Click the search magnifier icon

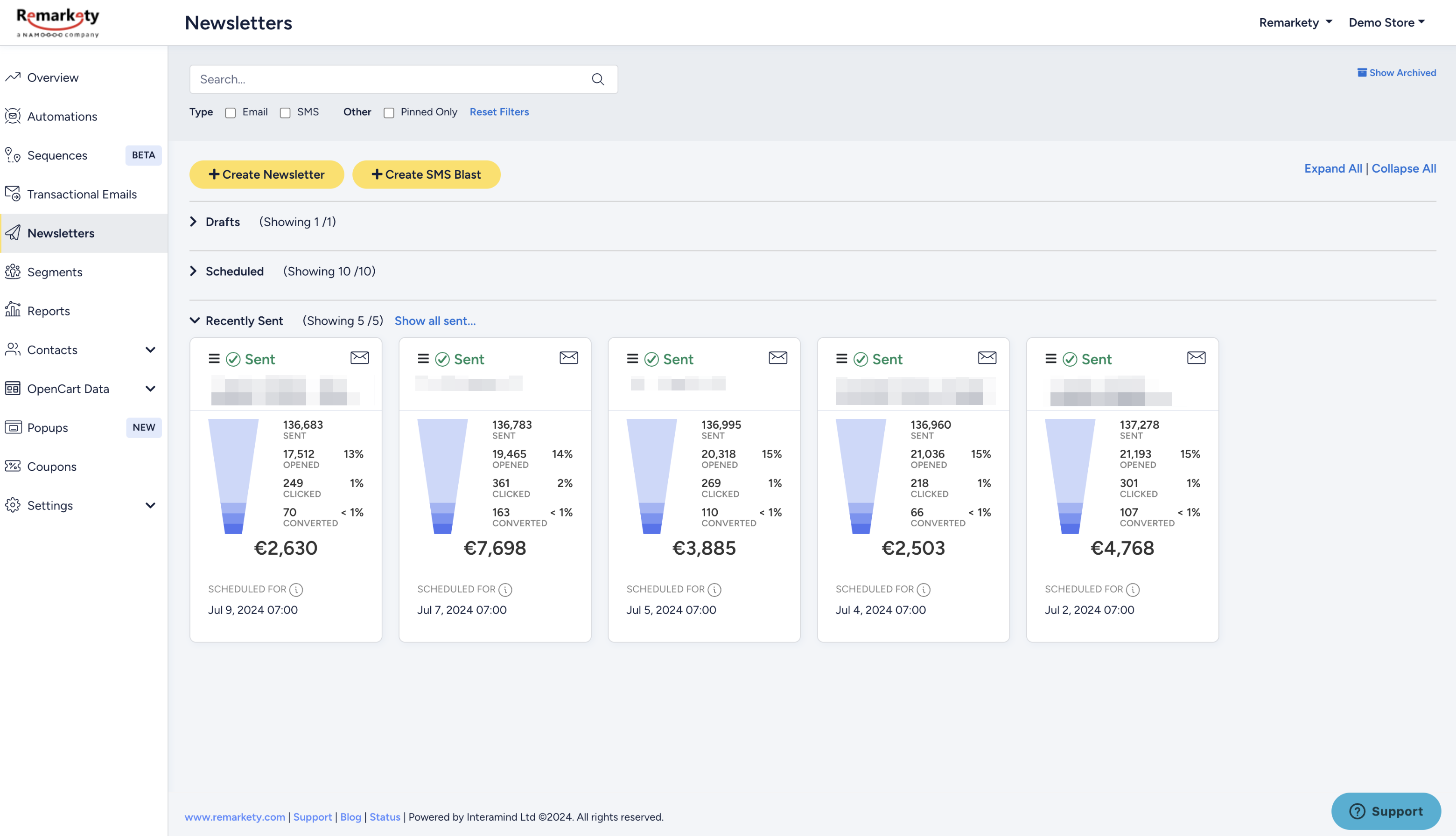598,79
